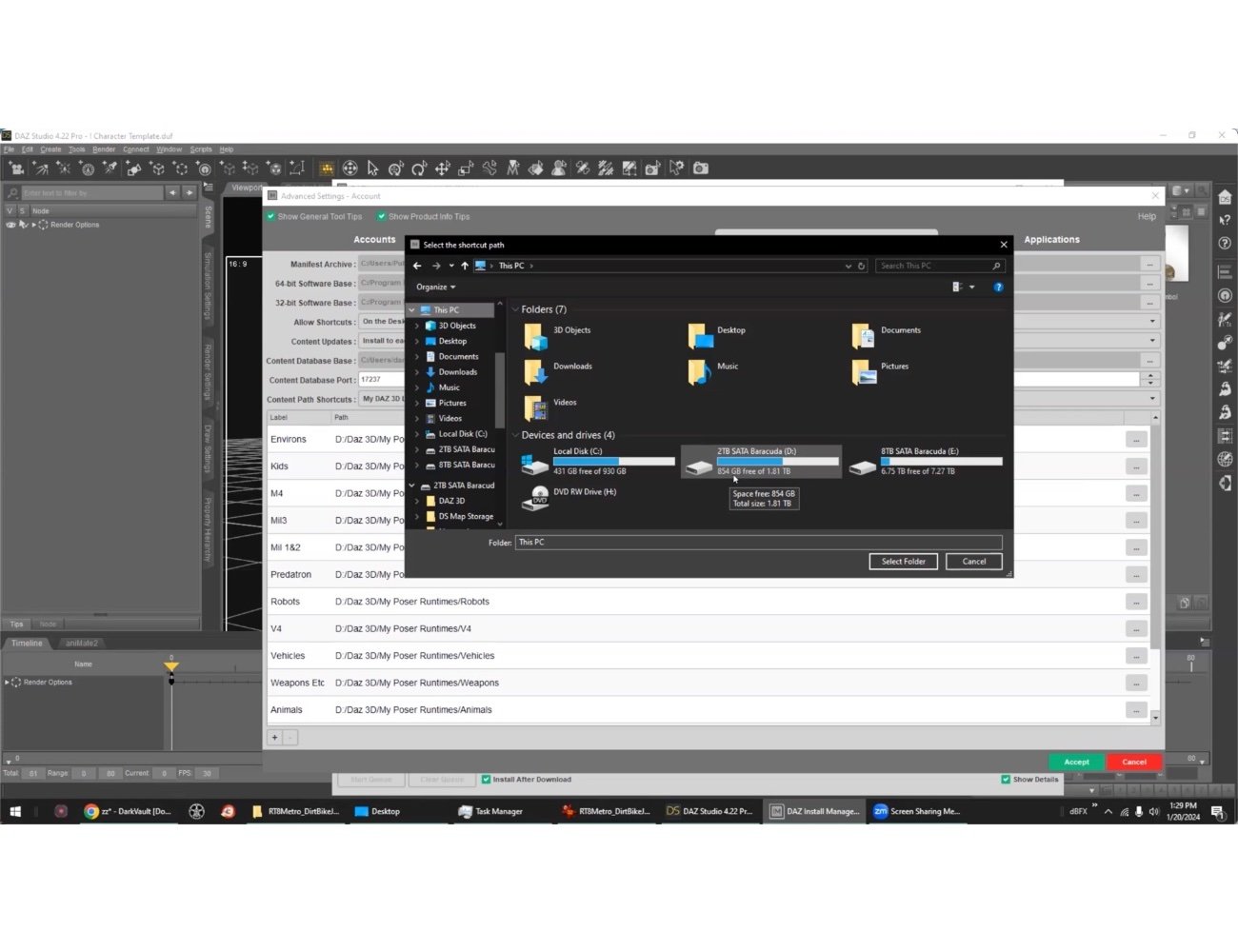The width and height of the screenshot is (1238, 952).
Task: Select the Scale tool
Action: tap(466, 168)
